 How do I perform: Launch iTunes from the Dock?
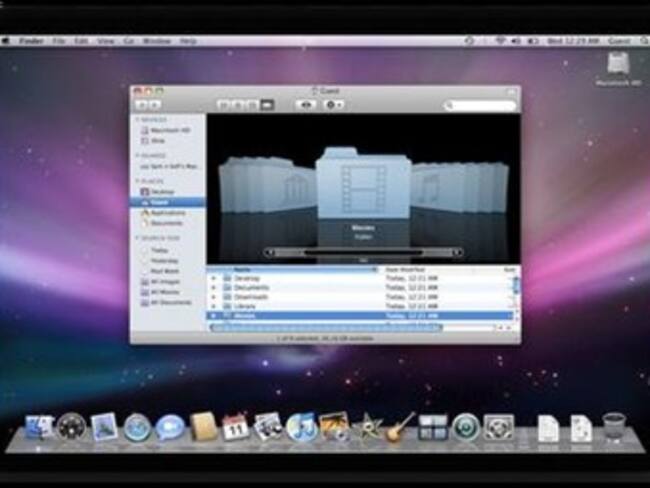tap(301, 427)
